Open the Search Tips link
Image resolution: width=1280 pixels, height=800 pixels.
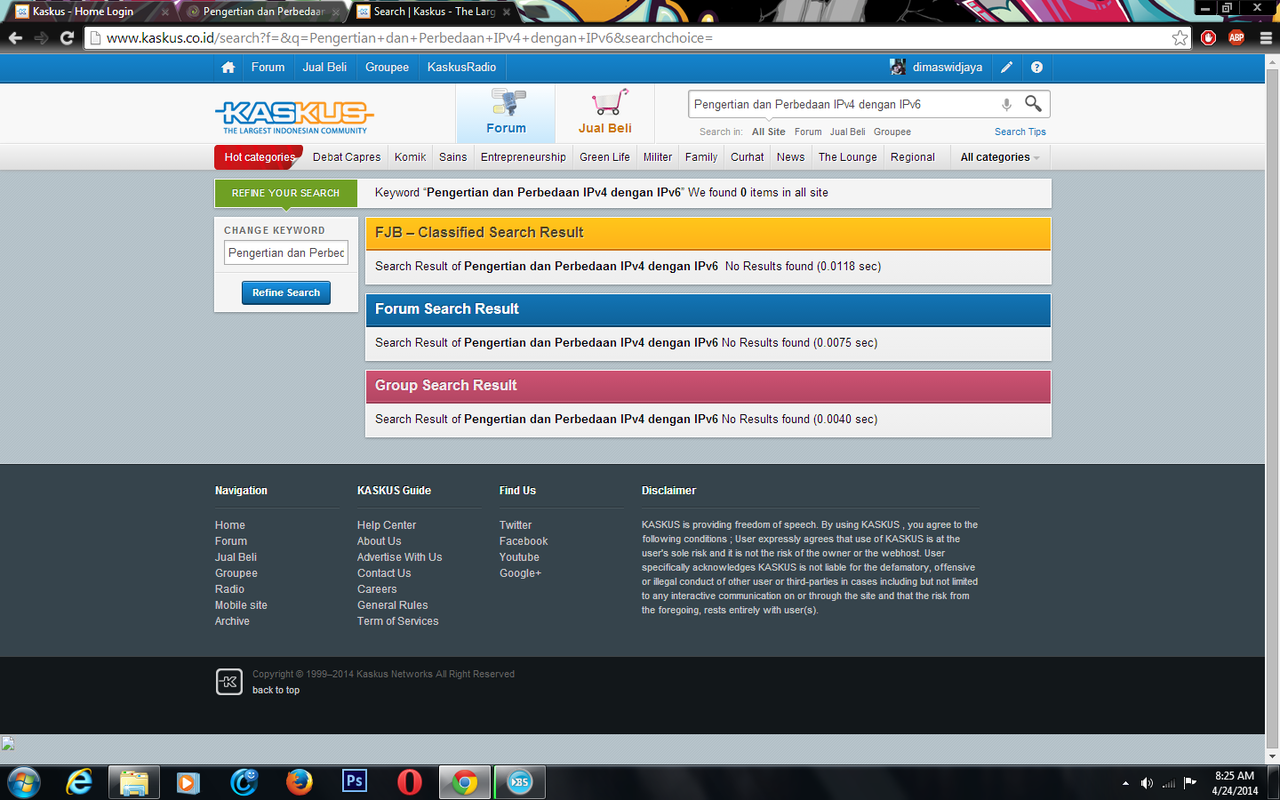pos(1020,132)
